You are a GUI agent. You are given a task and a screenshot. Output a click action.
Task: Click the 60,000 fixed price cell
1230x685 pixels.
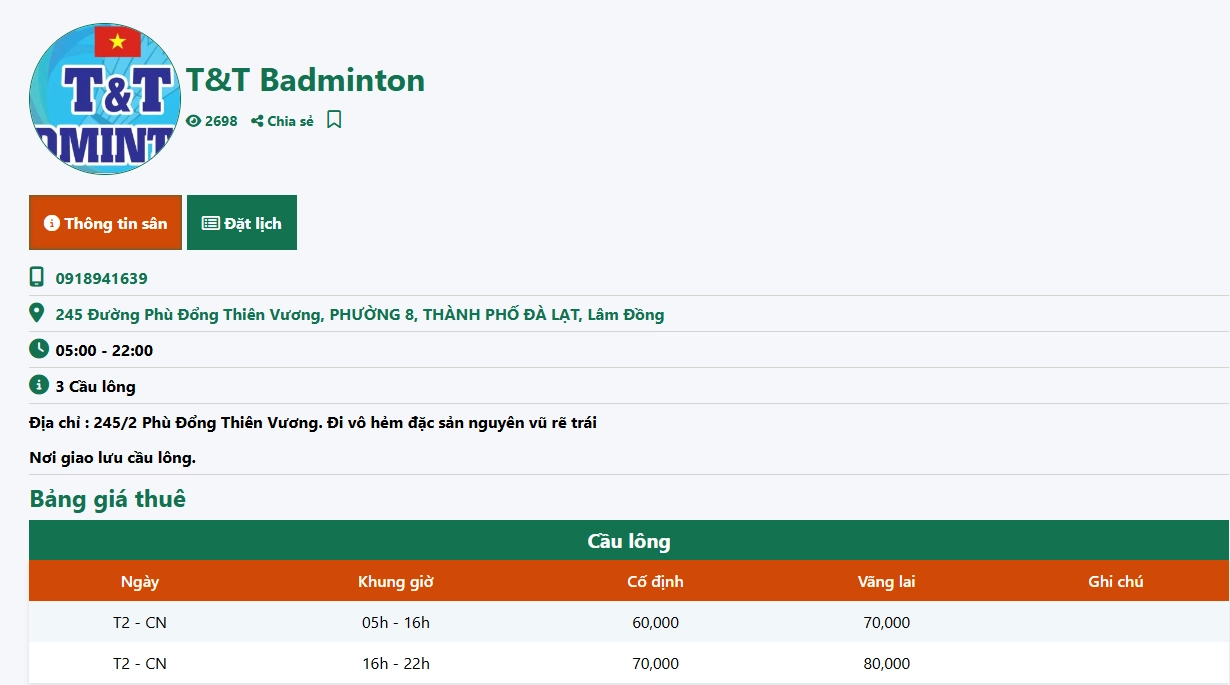pyautogui.click(x=656, y=622)
